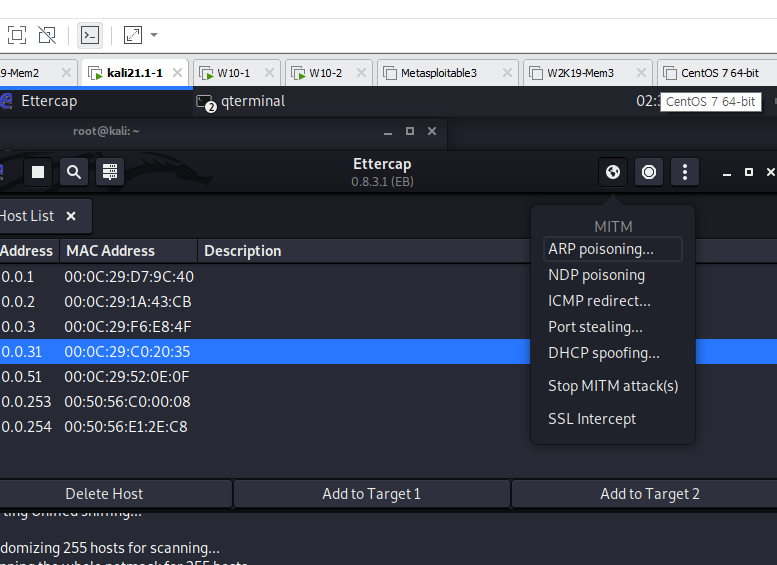
Task: Close the root@kali terminal window
Action: (432, 131)
